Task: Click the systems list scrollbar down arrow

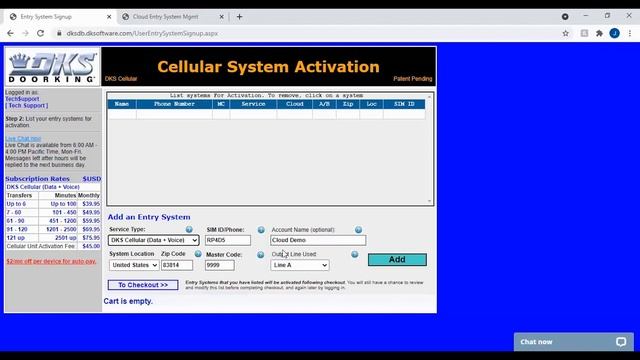Action: point(429,201)
